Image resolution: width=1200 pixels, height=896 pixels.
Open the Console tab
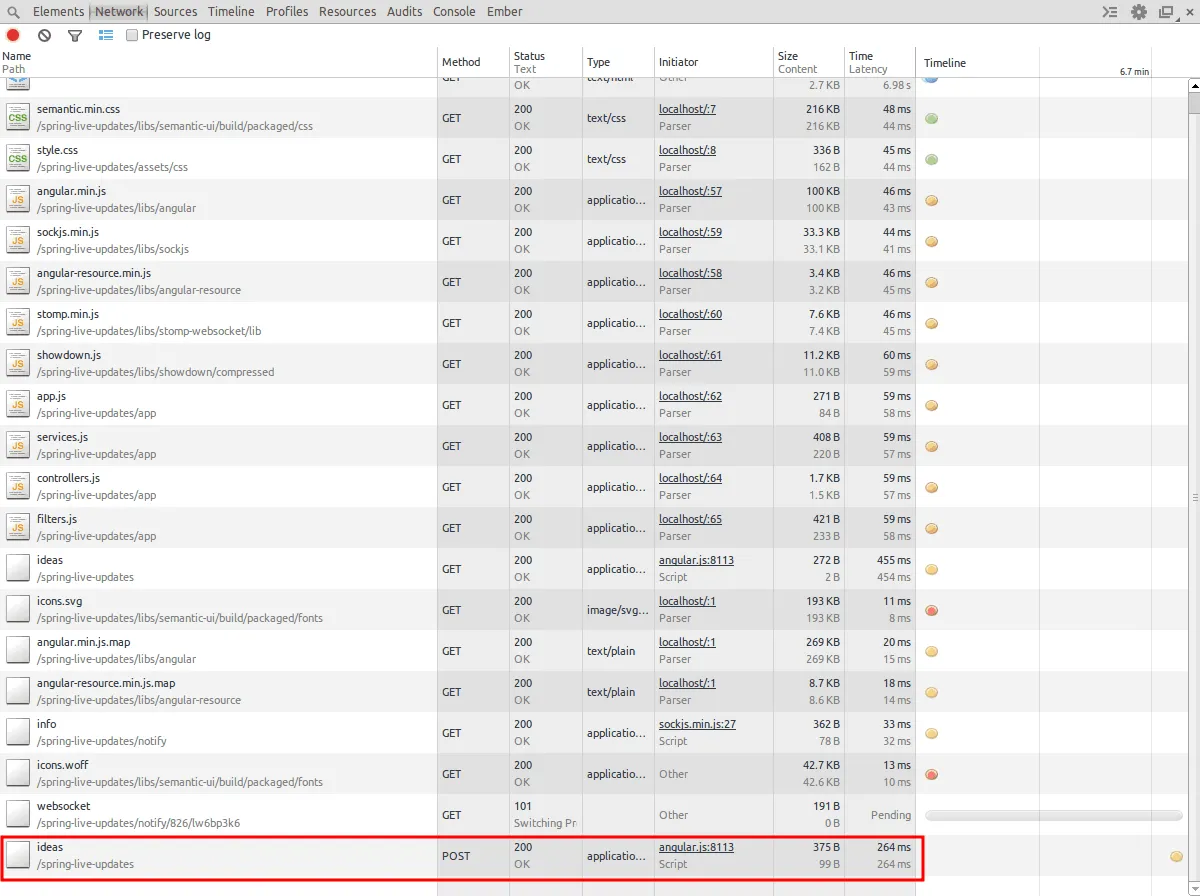click(x=454, y=12)
